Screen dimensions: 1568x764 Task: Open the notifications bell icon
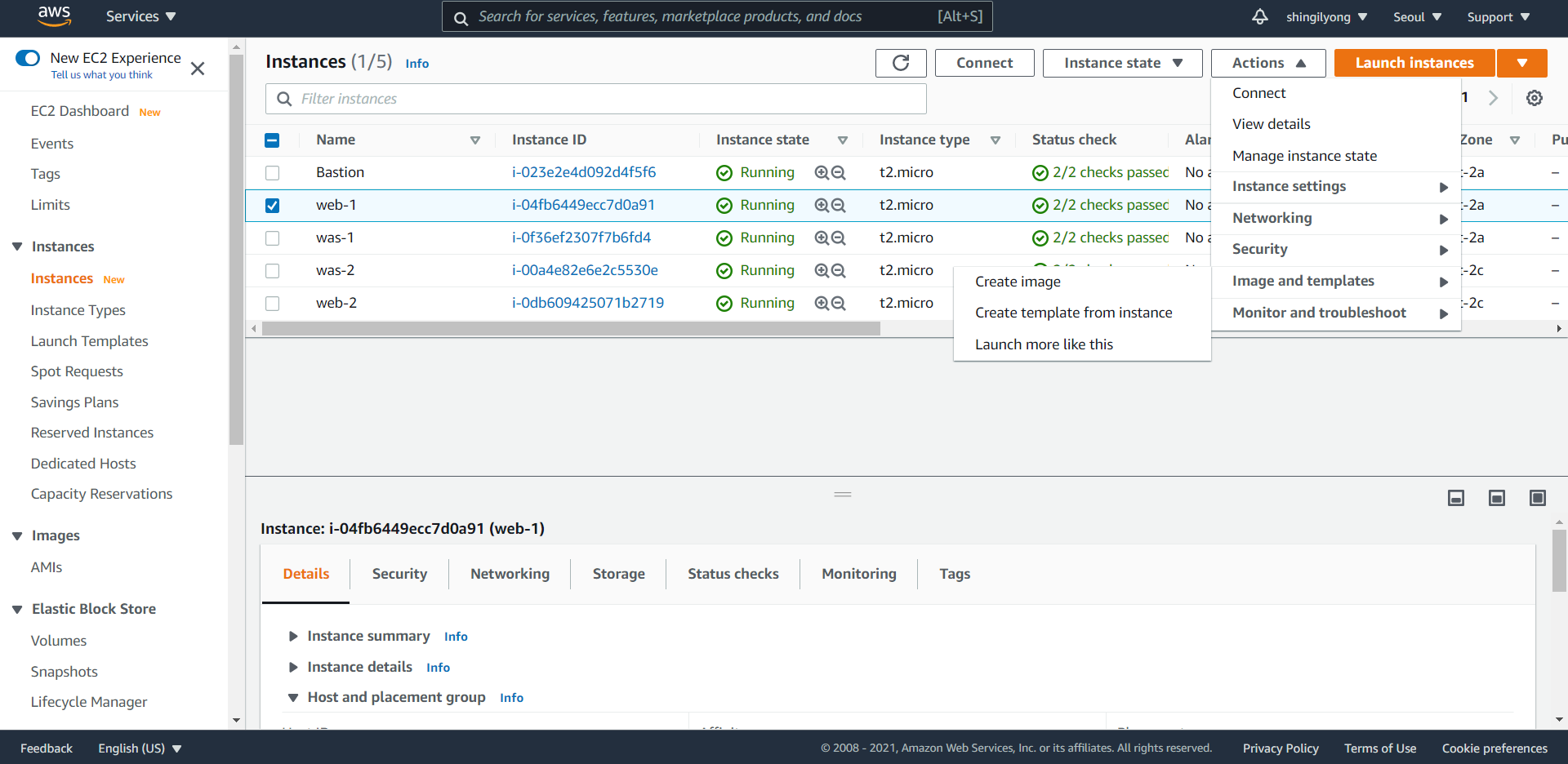coord(1260,16)
